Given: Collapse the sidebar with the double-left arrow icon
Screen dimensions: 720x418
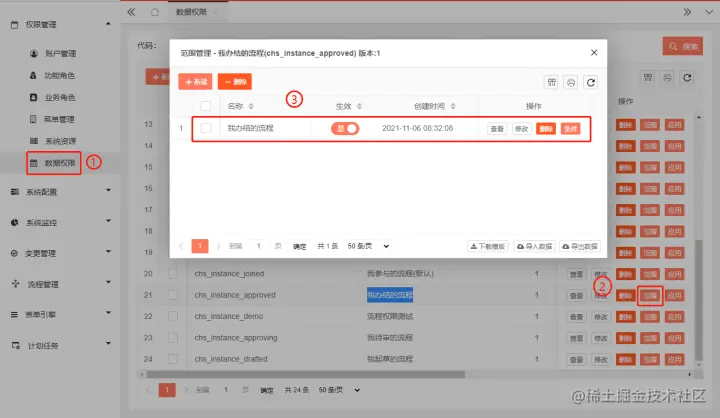Looking at the screenshot, I should pyautogui.click(x=131, y=12).
